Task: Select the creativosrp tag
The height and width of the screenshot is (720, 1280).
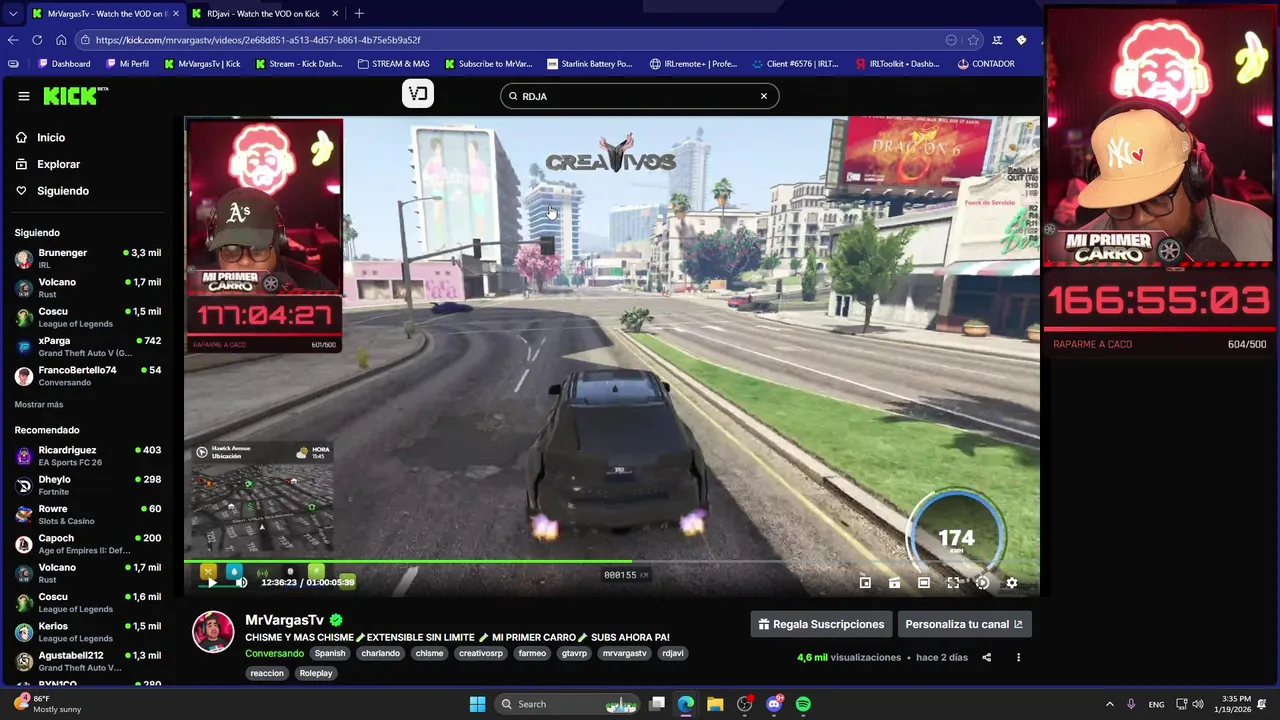Action: click(x=481, y=653)
